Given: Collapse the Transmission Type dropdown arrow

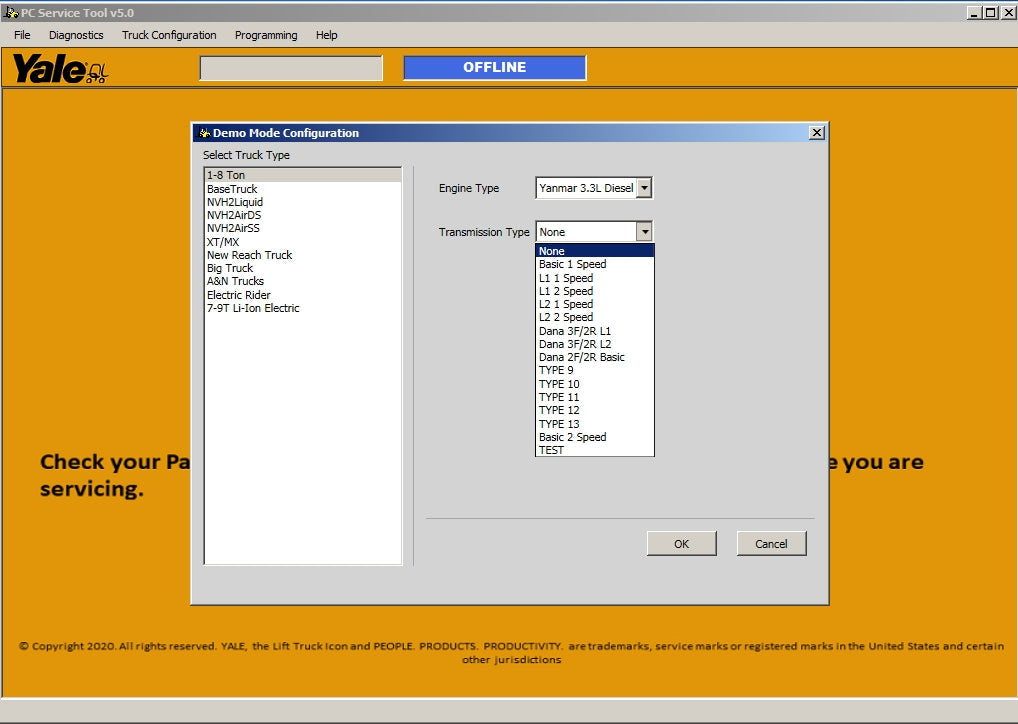Looking at the screenshot, I should click(x=644, y=232).
